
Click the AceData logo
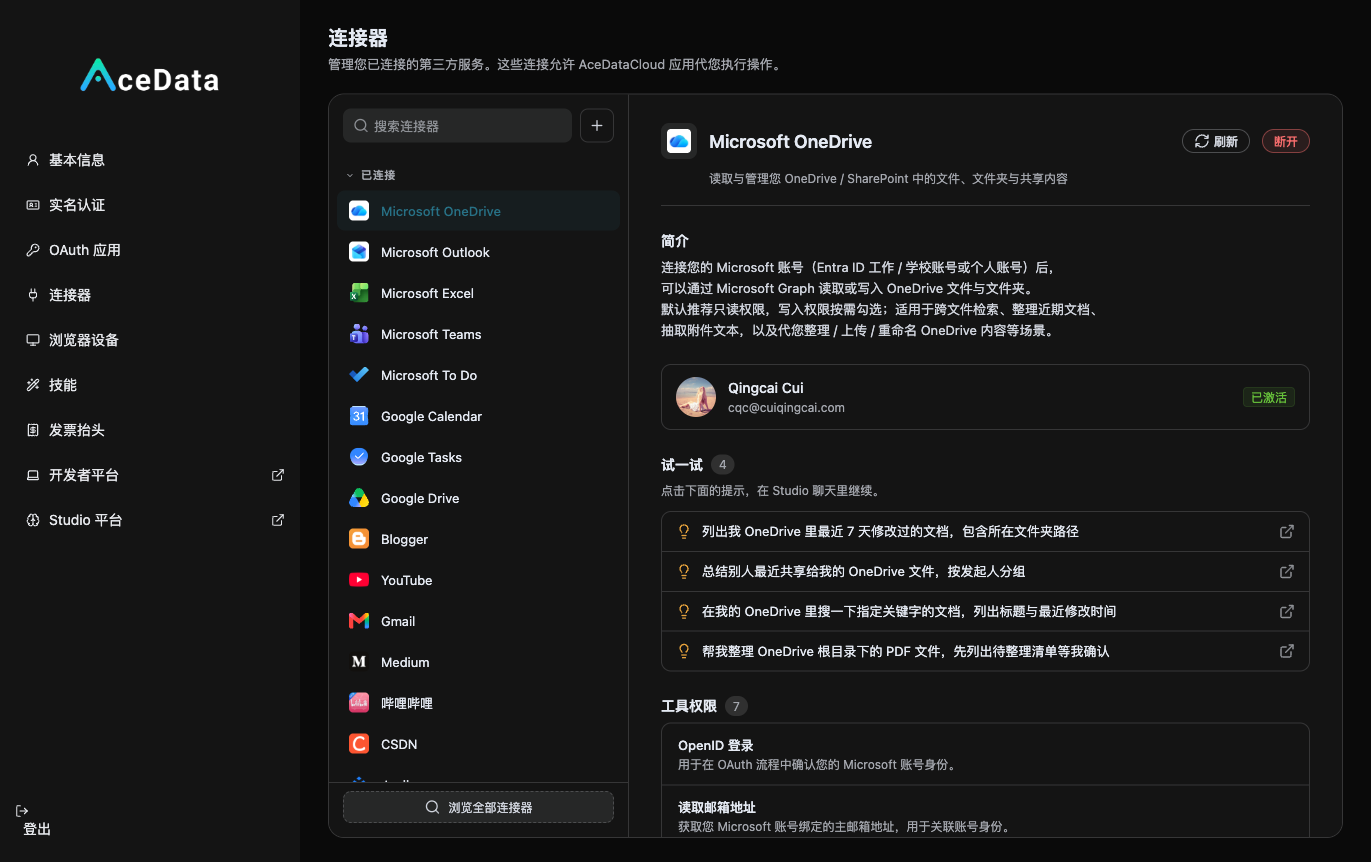(x=149, y=76)
